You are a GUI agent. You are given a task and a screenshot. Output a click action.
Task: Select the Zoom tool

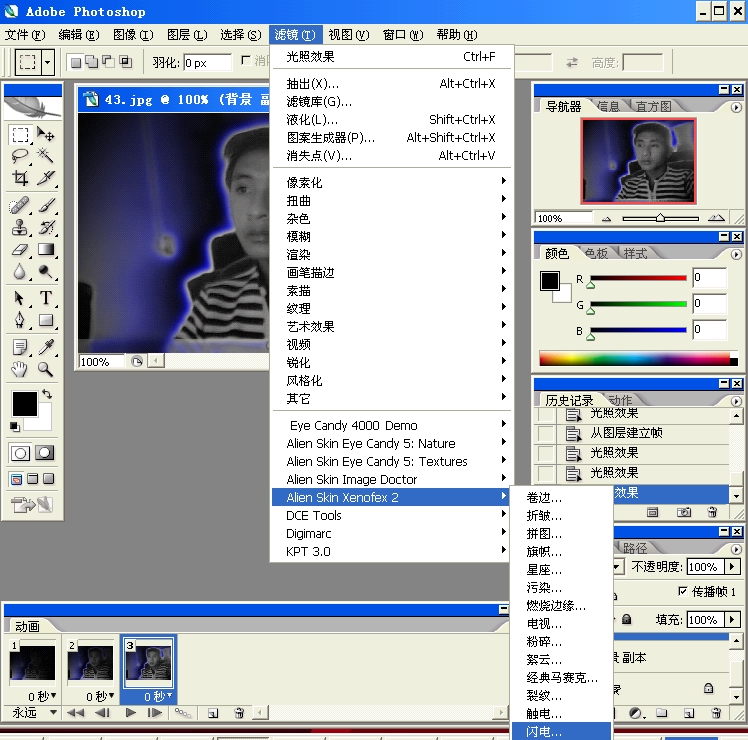point(46,369)
